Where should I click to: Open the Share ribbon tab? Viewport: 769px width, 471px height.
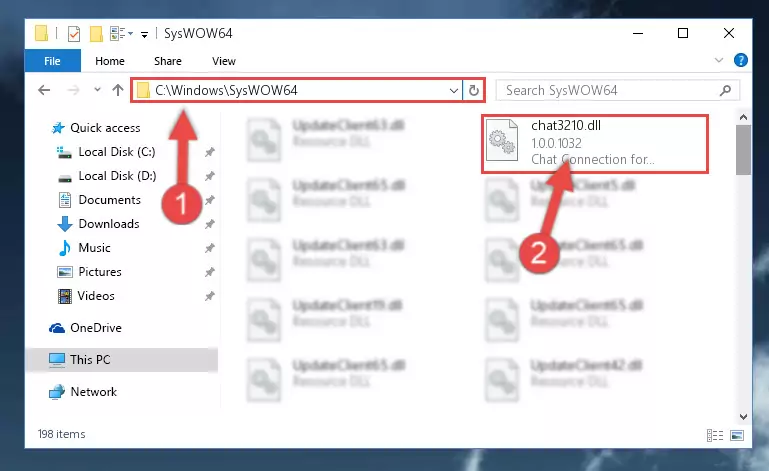click(x=168, y=61)
